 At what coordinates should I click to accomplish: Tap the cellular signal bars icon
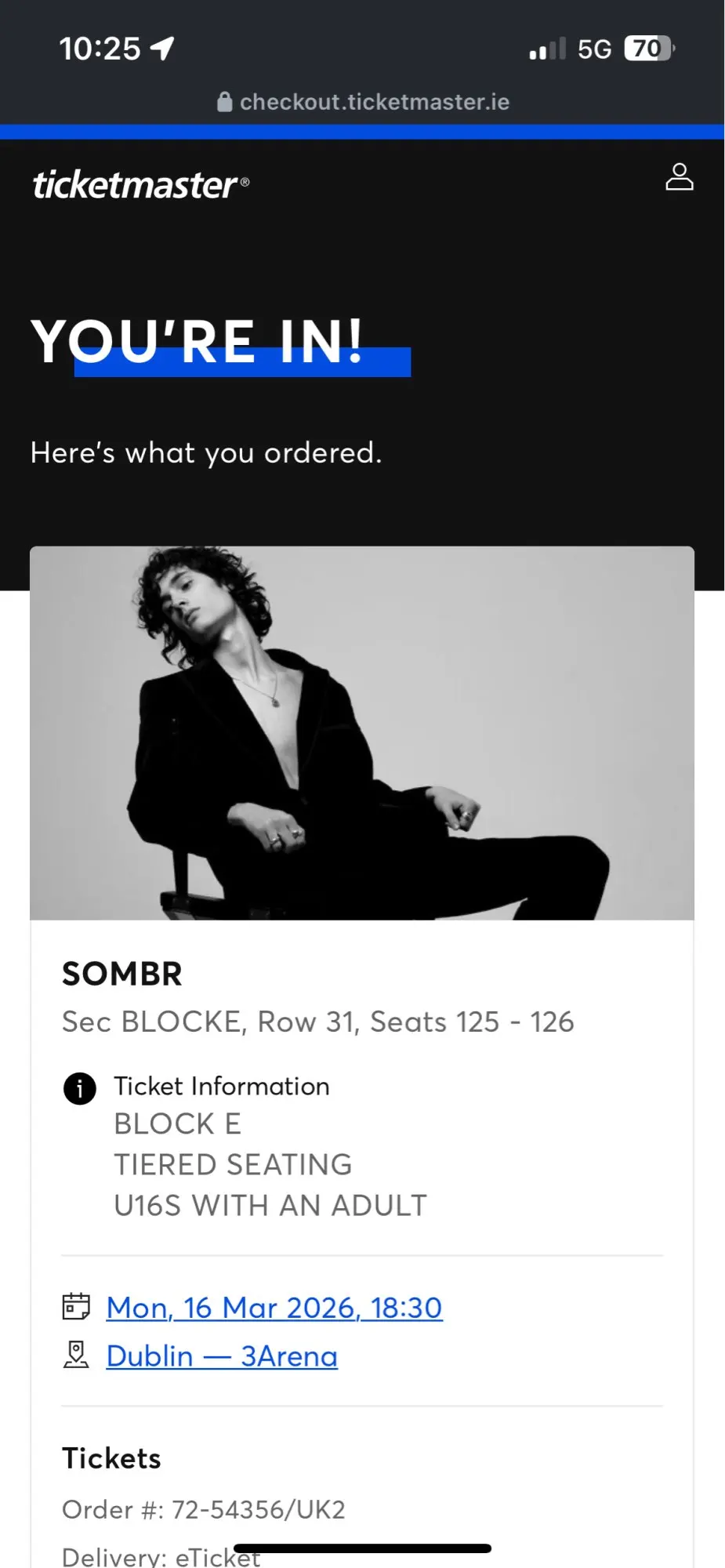[x=547, y=49]
